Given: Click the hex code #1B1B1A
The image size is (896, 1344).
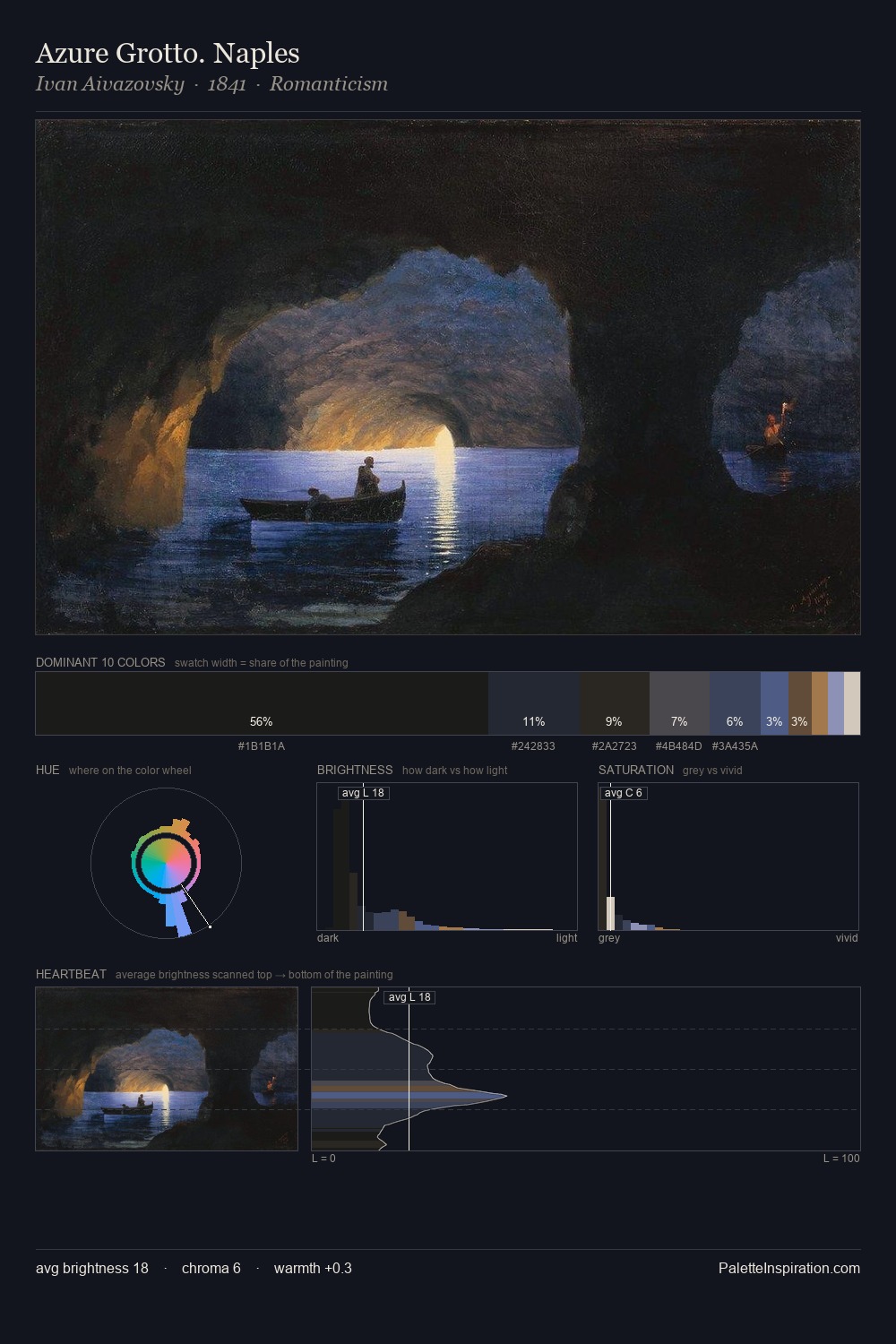Looking at the screenshot, I should click(262, 745).
